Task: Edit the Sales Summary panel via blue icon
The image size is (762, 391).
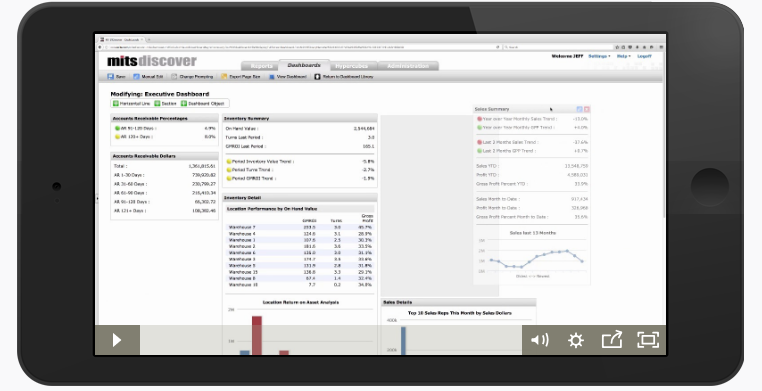Action: 579,109
